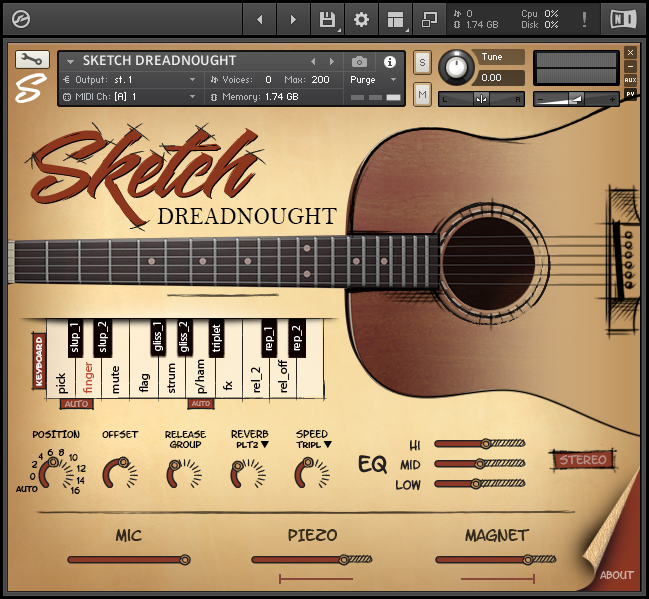Click the wrench edit instrument icon
The image size is (649, 599).
pyautogui.click(x=32, y=59)
